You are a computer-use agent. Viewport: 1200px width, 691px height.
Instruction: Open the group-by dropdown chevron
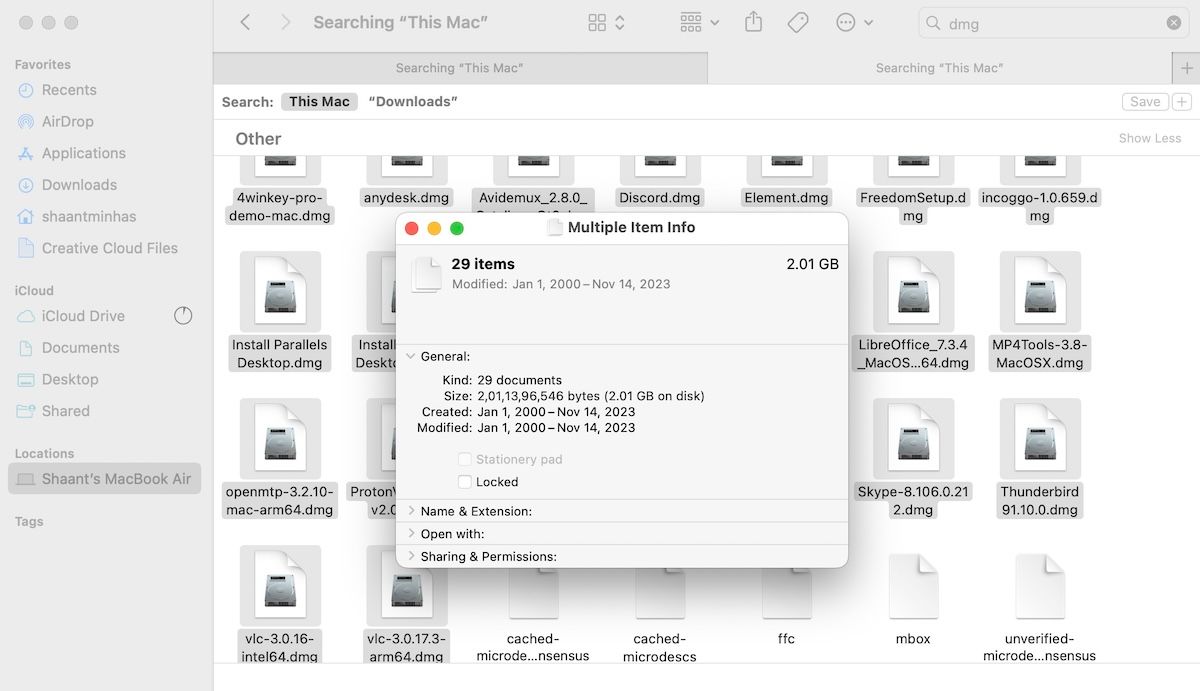tap(714, 22)
